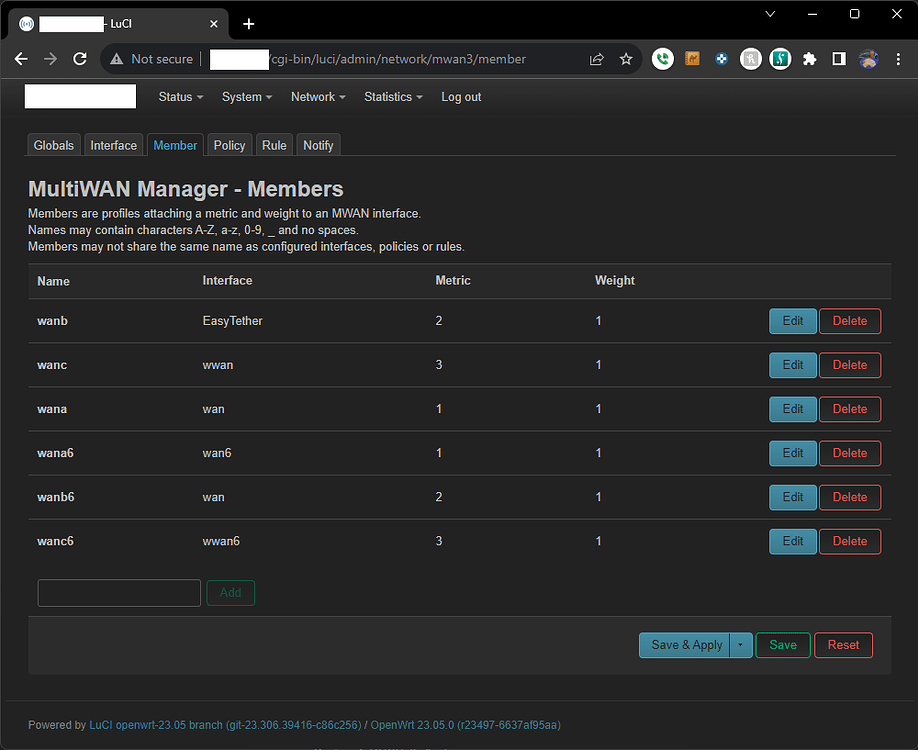Screen dimensions: 918x750
Task: Switch to the Policy tab
Action: pos(229,145)
